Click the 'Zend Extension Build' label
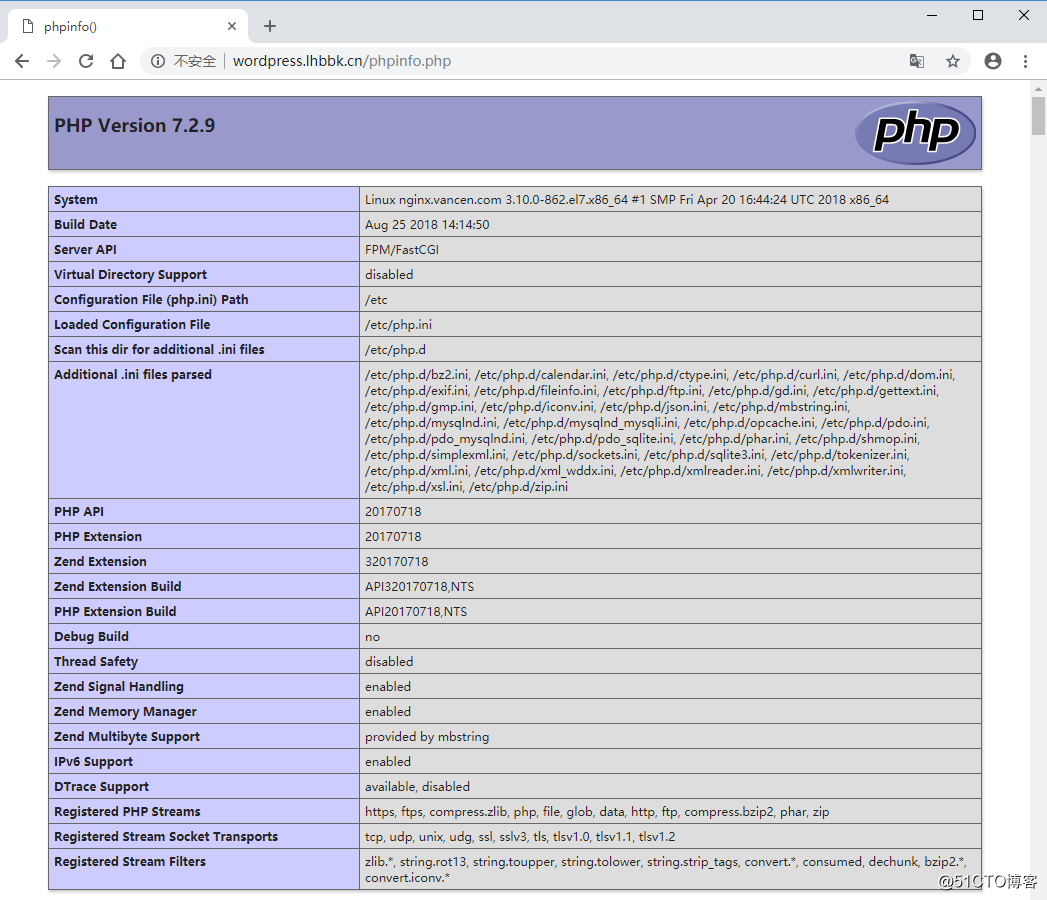 pyautogui.click(x=118, y=587)
